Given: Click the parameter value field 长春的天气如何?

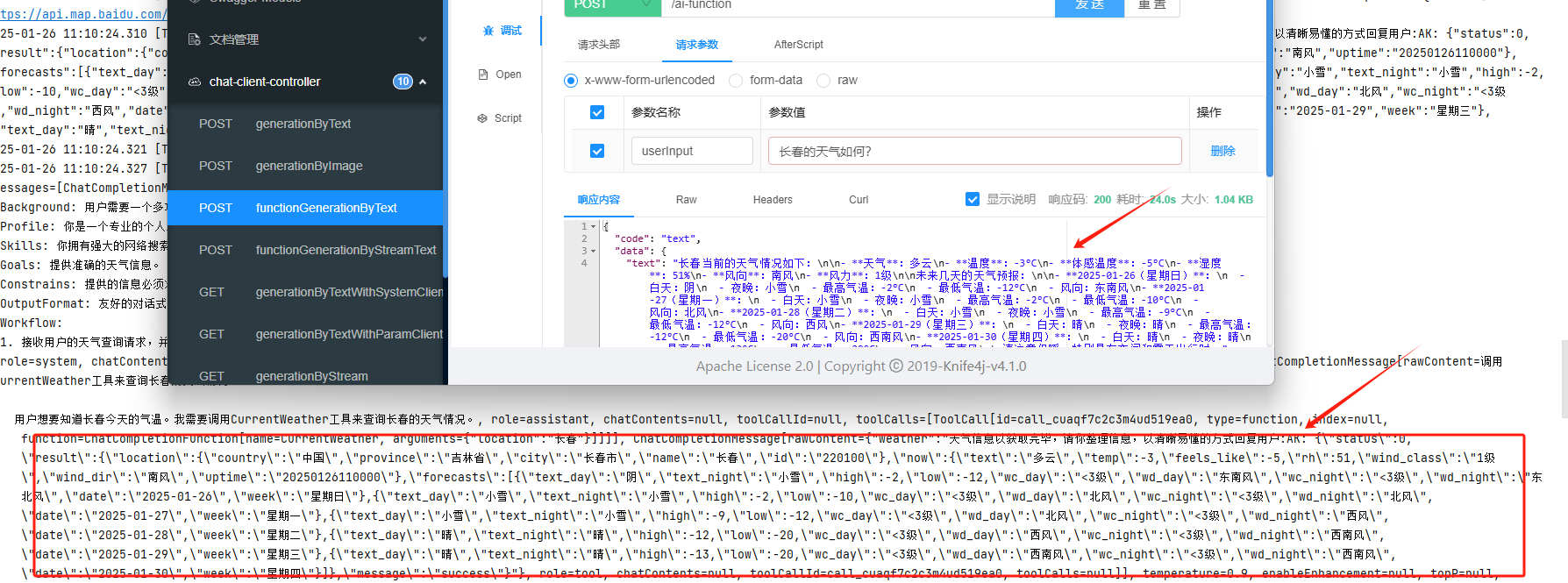Looking at the screenshot, I should coord(974,151).
